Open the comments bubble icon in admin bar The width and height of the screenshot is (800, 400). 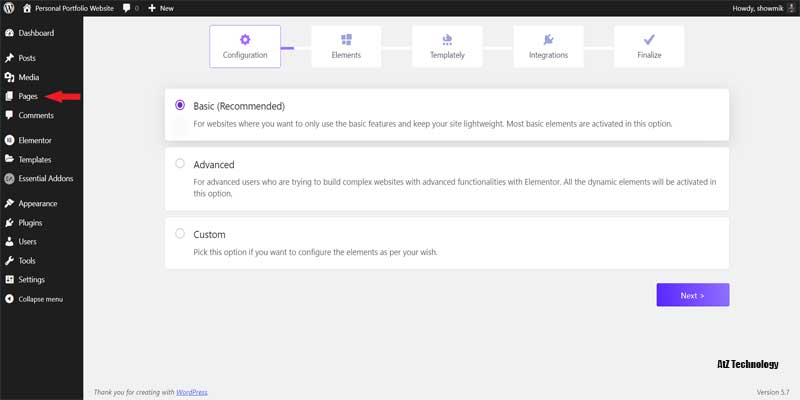(127, 8)
